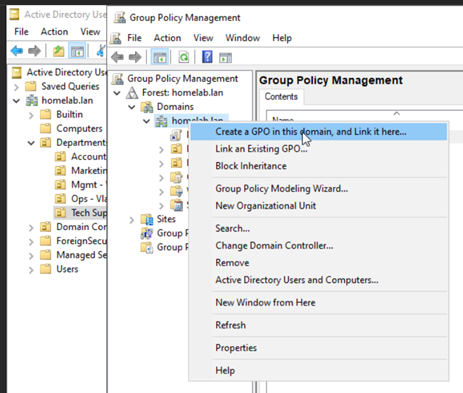
Task: Collapse Domains node in GPM tree
Action: [x=132, y=107]
